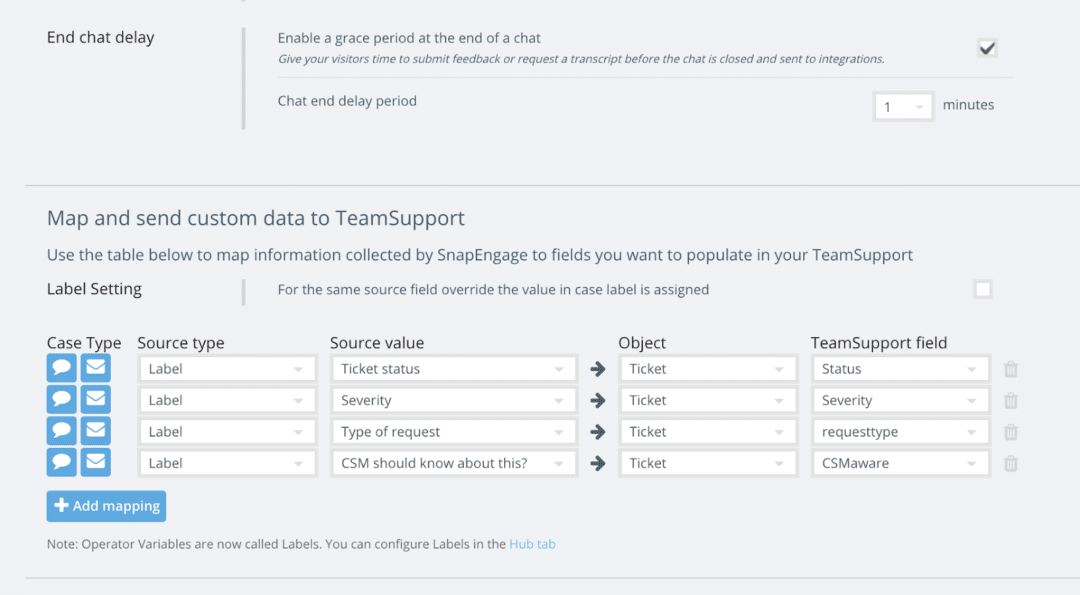Click the Add mapping button

106,506
